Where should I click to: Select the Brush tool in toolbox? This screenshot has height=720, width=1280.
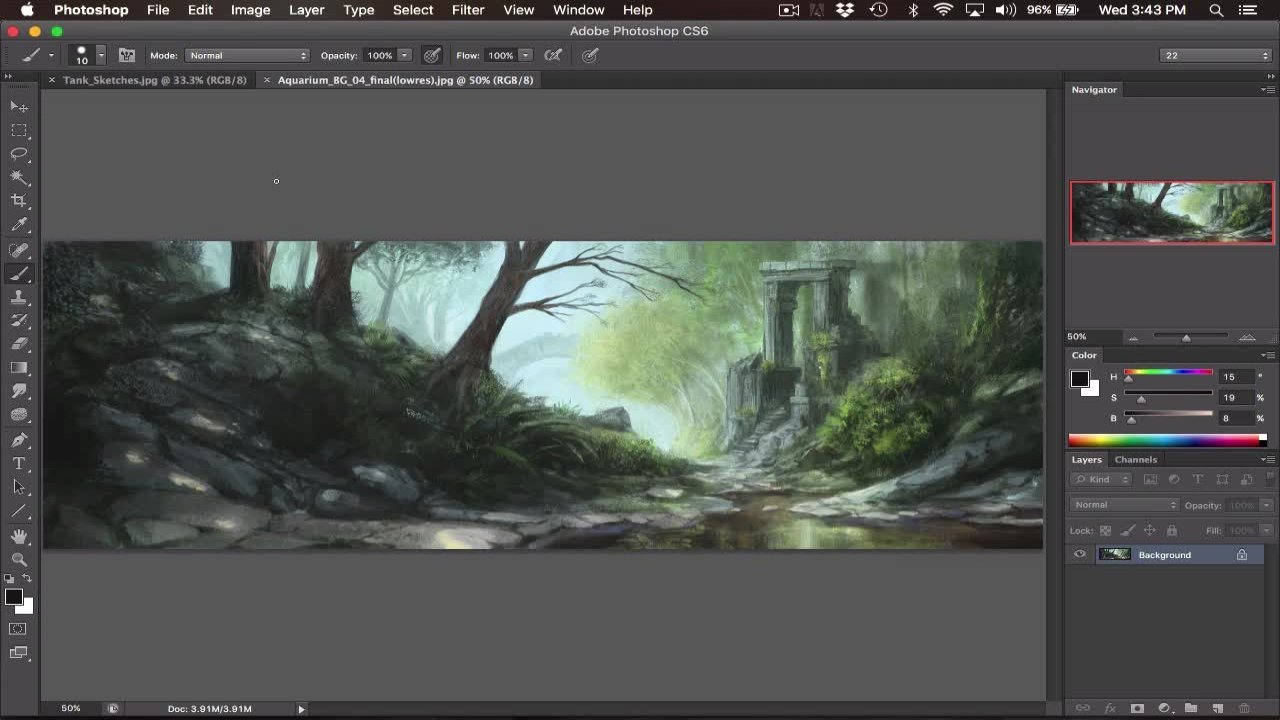pos(19,274)
